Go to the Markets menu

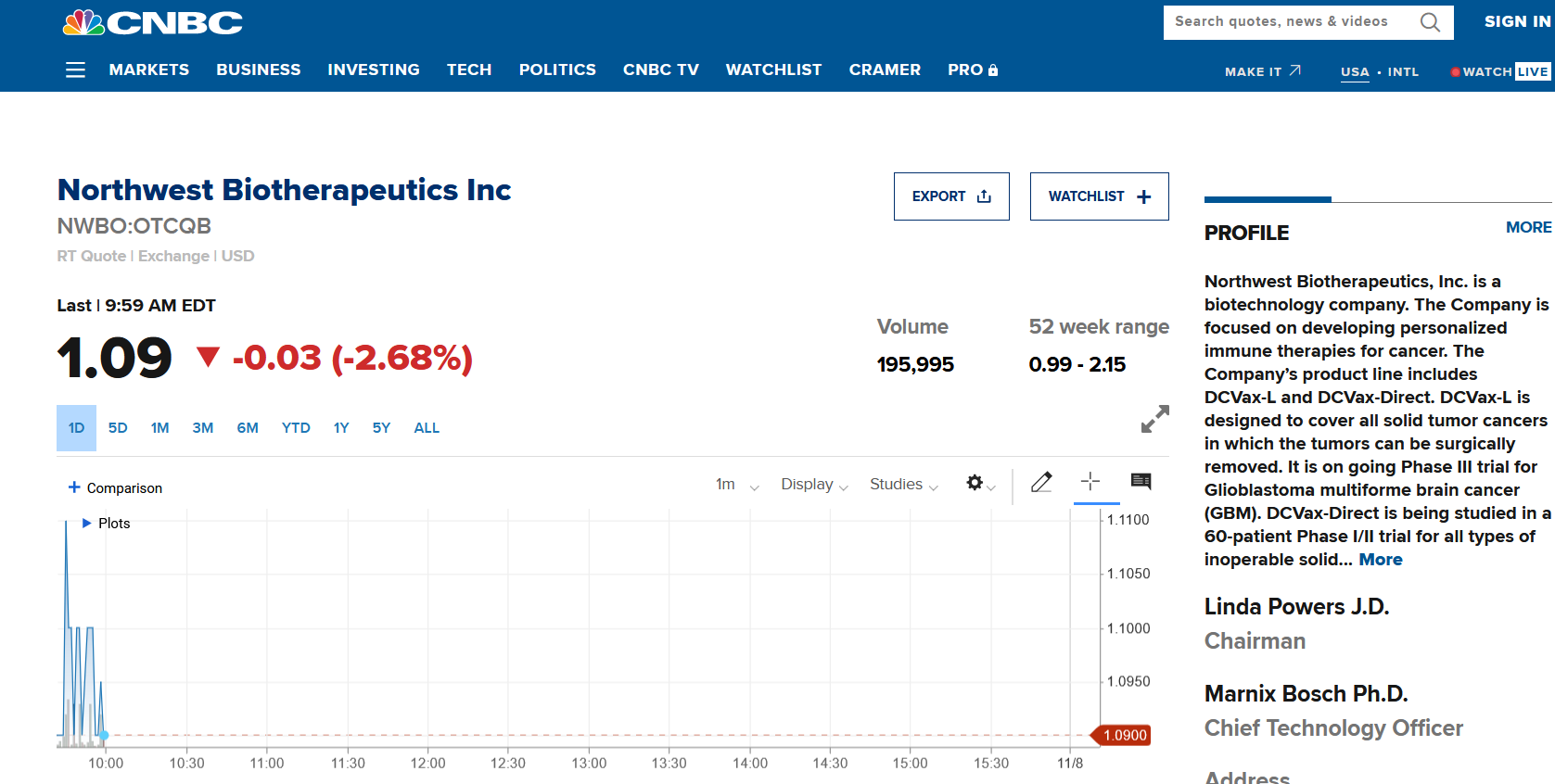pyautogui.click(x=149, y=70)
